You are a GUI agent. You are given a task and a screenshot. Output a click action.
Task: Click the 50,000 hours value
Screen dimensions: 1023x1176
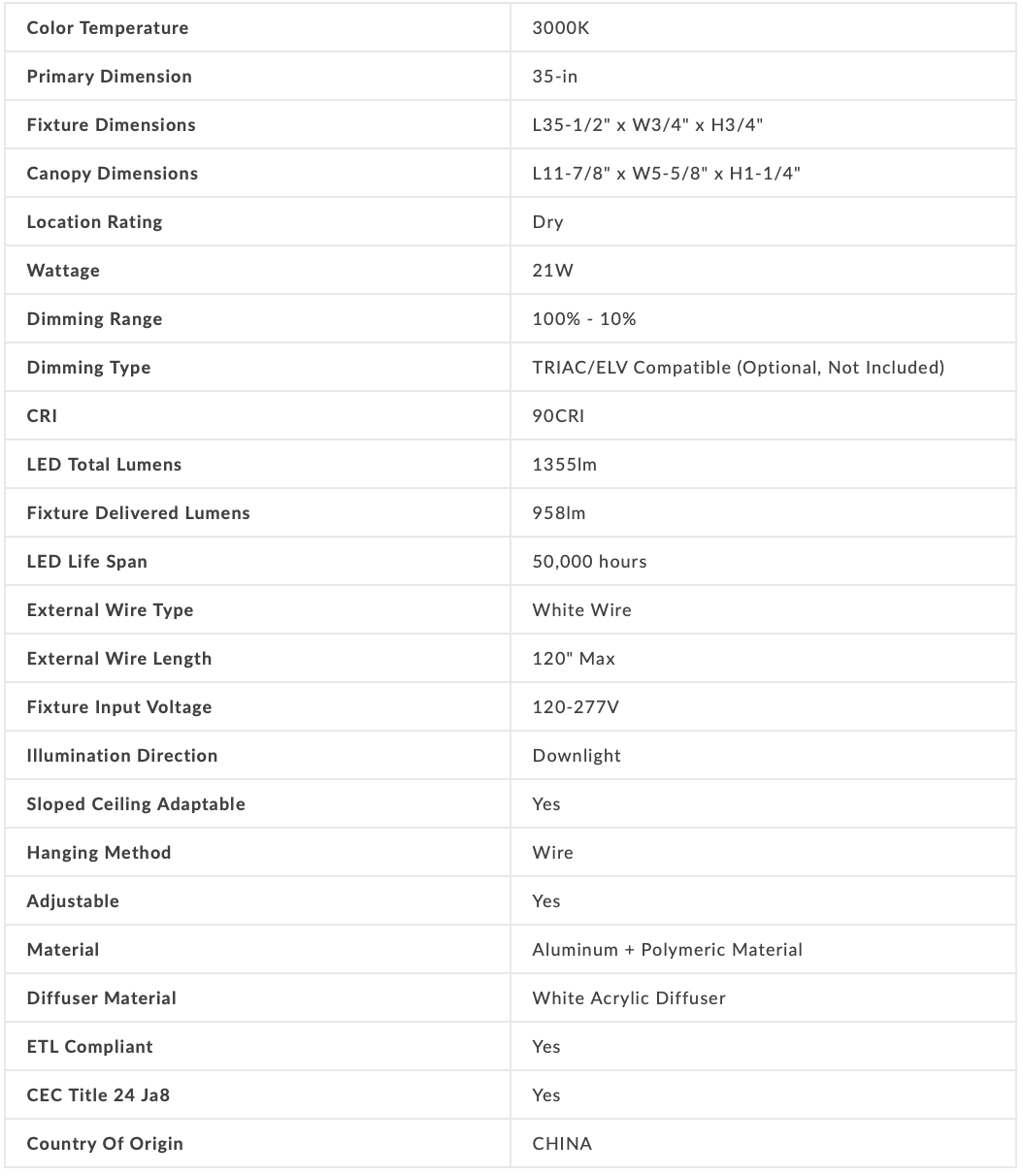pos(589,562)
